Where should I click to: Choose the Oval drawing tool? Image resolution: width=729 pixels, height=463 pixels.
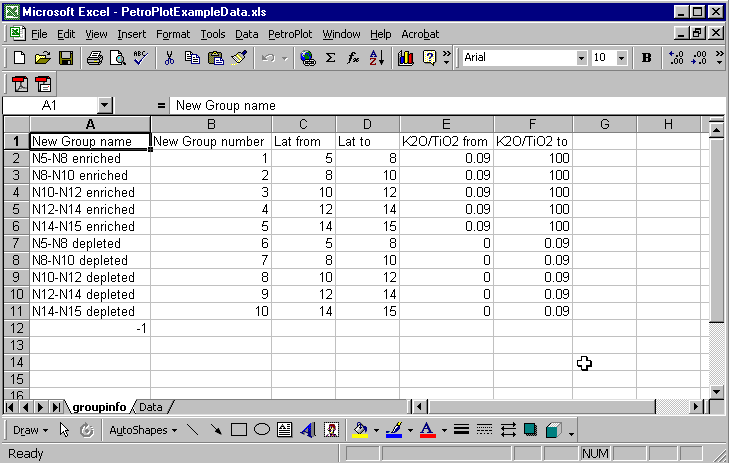(x=262, y=430)
